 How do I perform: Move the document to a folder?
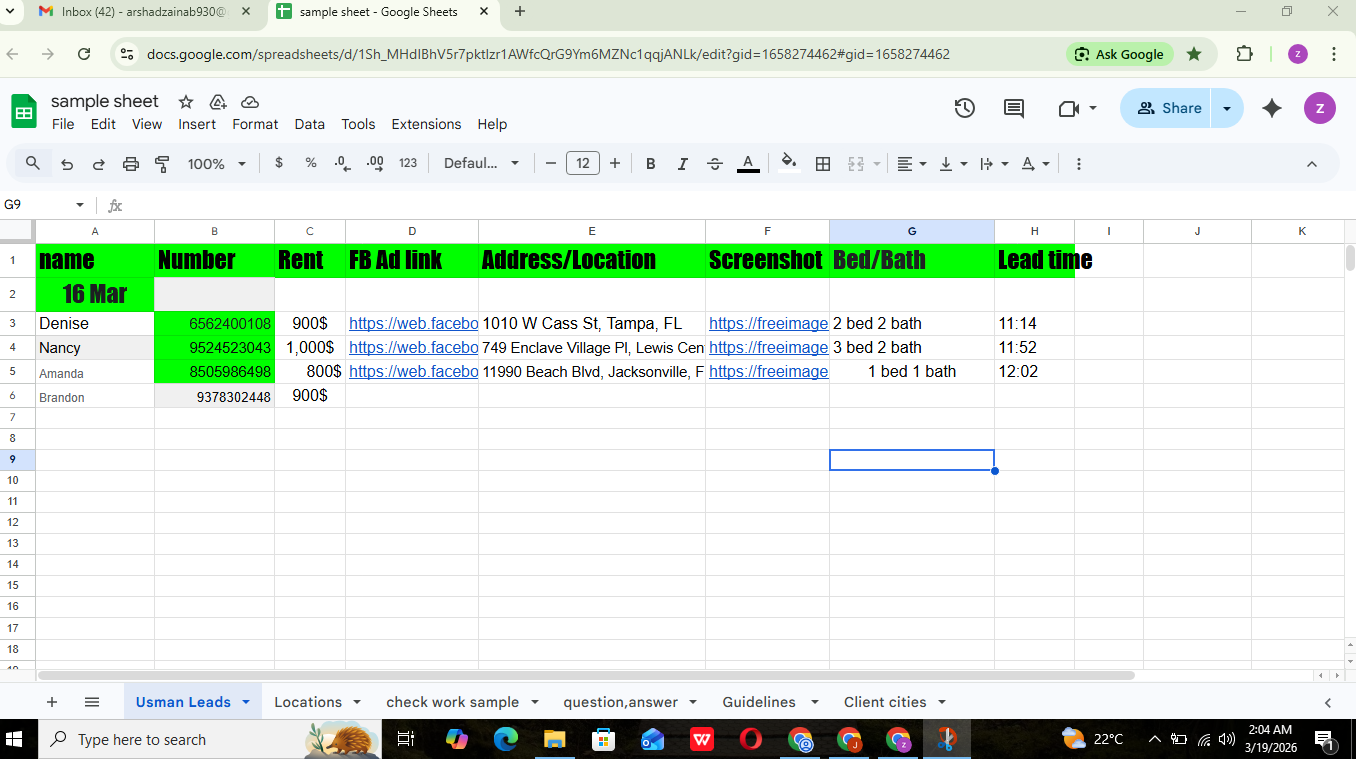point(218,102)
